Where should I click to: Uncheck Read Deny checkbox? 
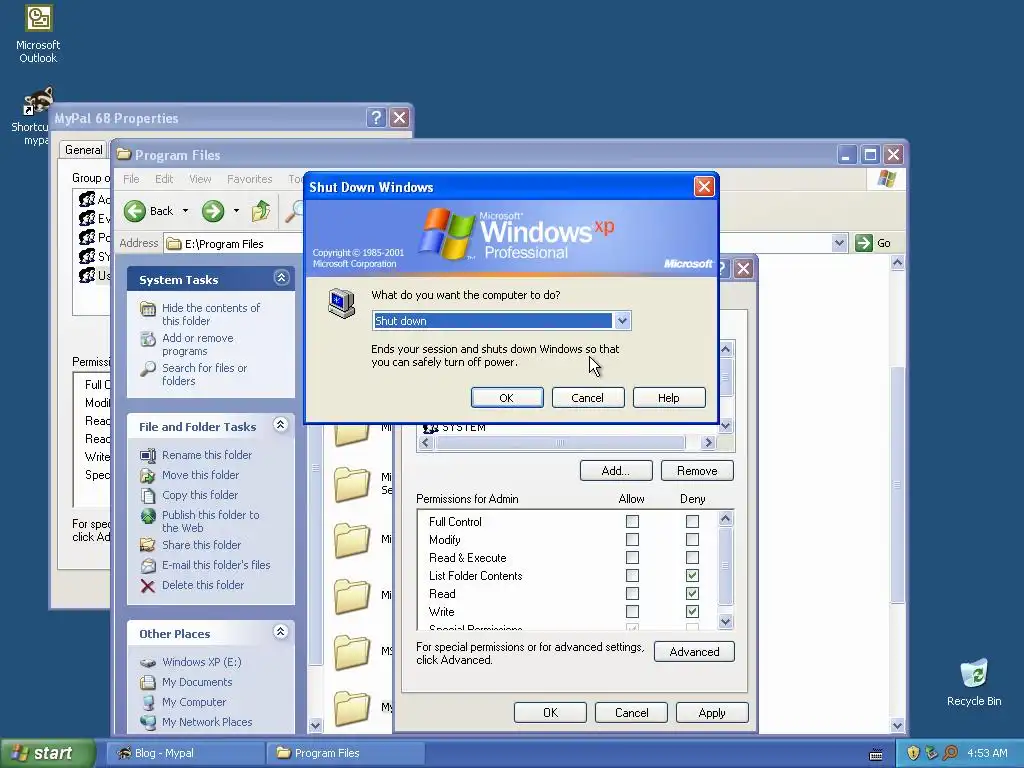point(692,594)
